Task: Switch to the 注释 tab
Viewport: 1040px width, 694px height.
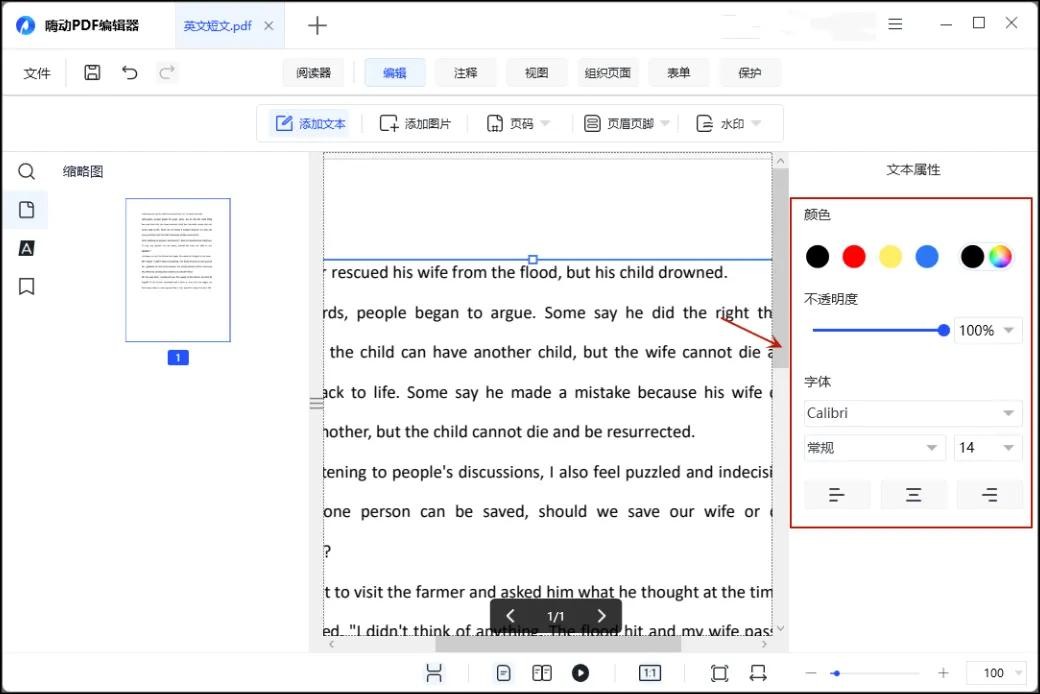Action: coord(465,73)
